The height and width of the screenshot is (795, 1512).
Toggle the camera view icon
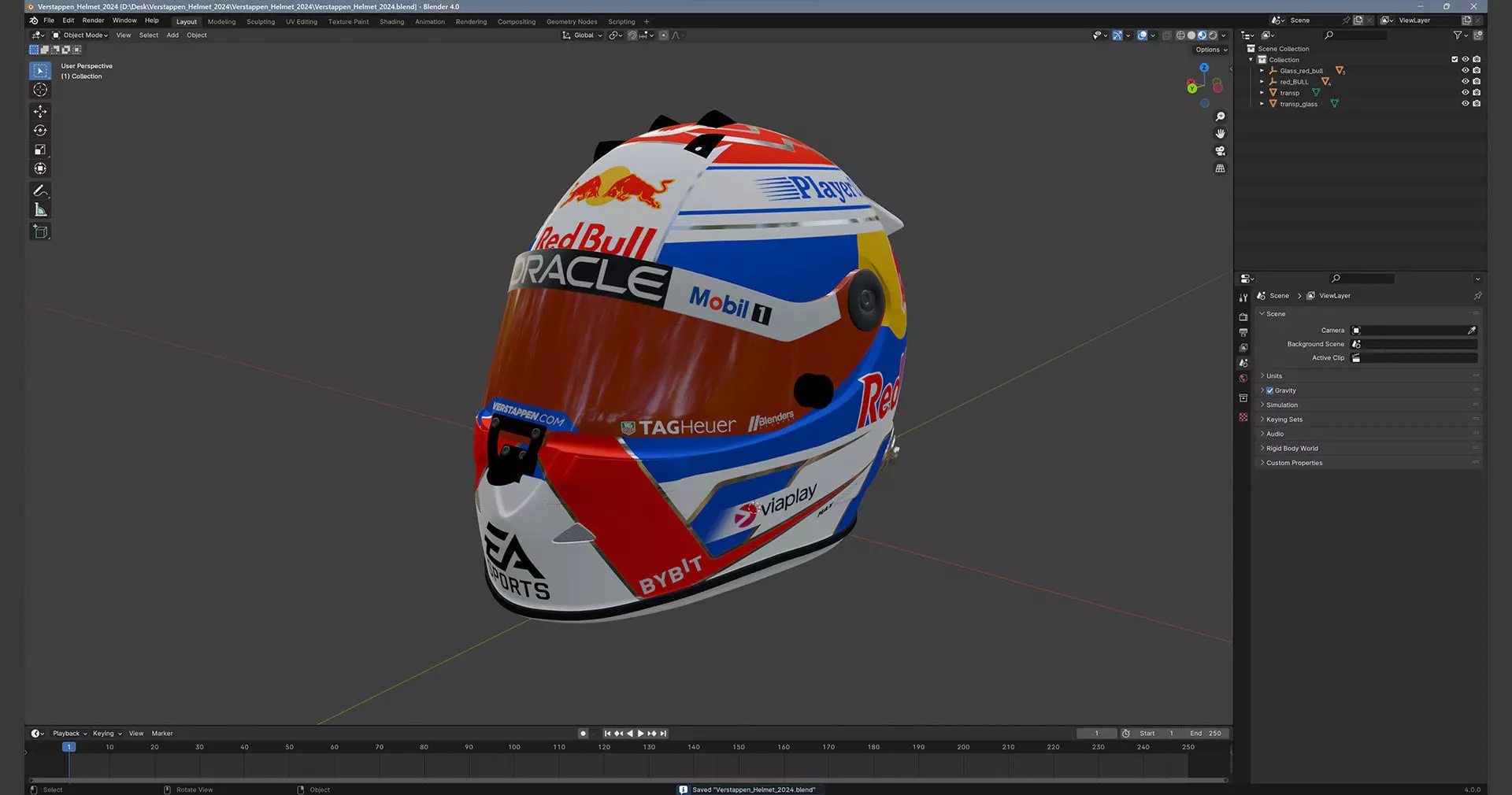point(1220,151)
